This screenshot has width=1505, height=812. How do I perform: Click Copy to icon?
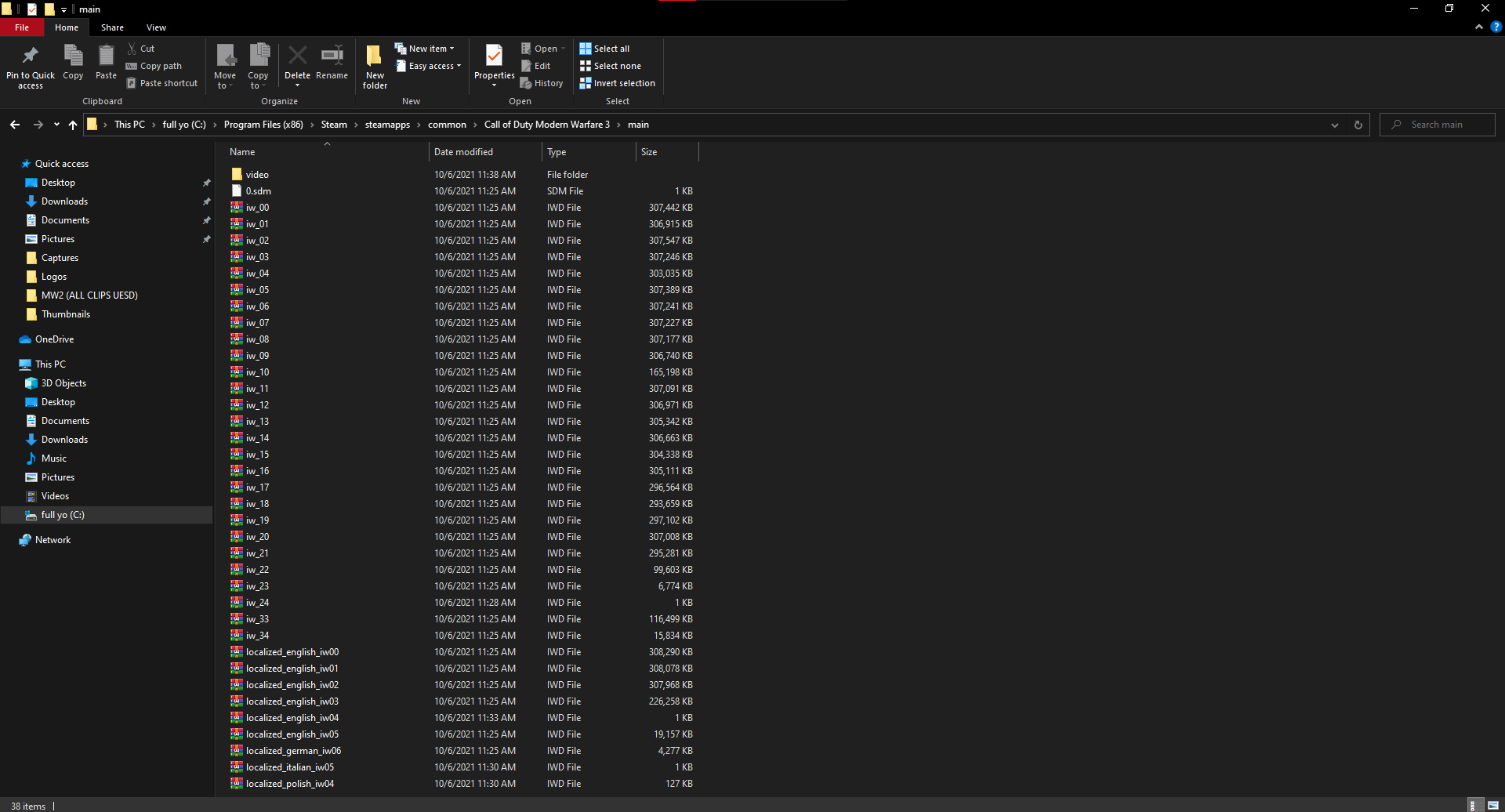pyautogui.click(x=258, y=66)
